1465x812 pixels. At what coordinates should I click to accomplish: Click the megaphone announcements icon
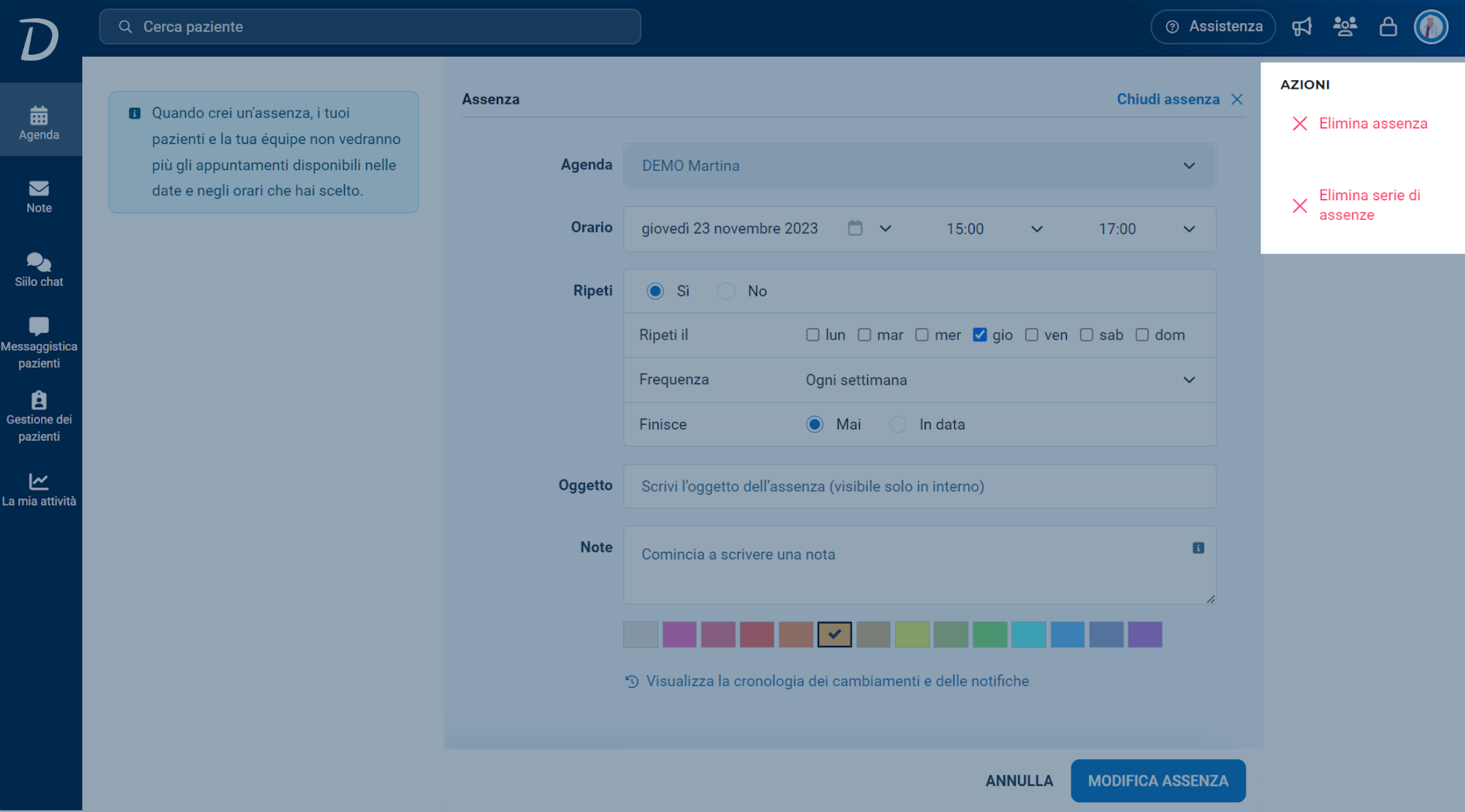tap(1302, 27)
